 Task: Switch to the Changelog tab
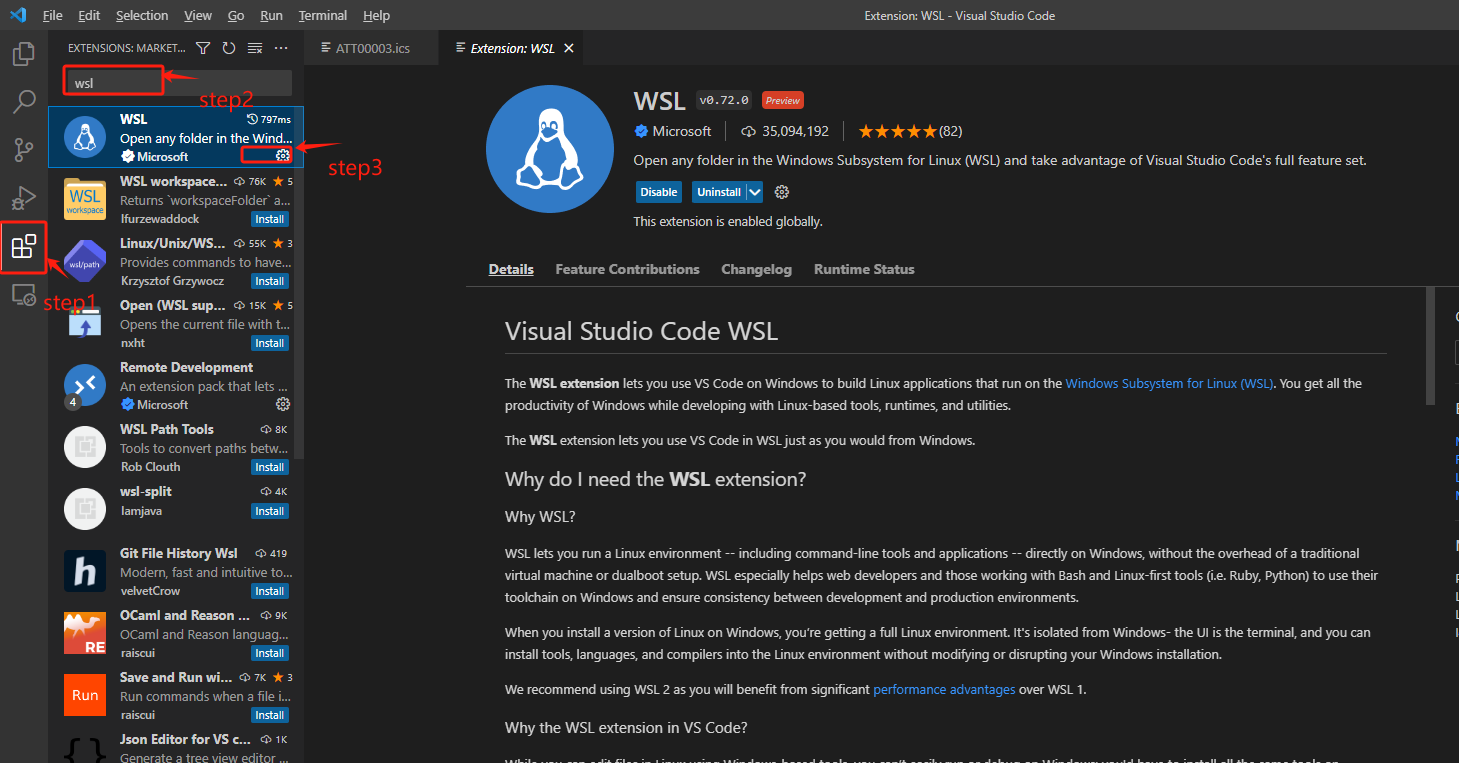click(x=756, y=268)
